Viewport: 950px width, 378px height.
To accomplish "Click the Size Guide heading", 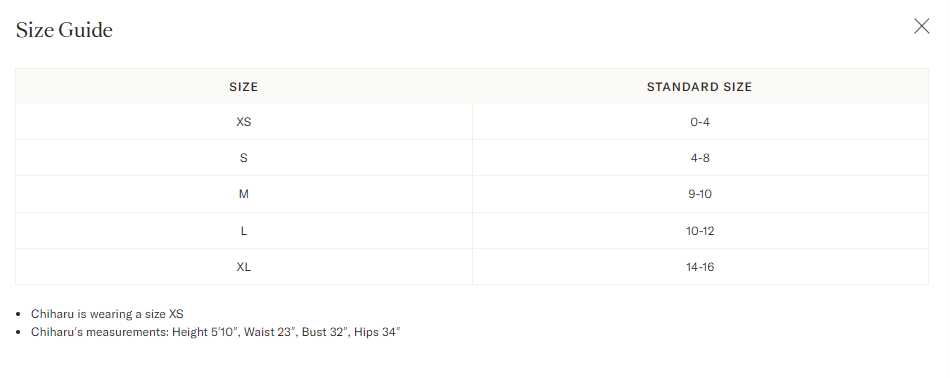I will tap(64, 30).
